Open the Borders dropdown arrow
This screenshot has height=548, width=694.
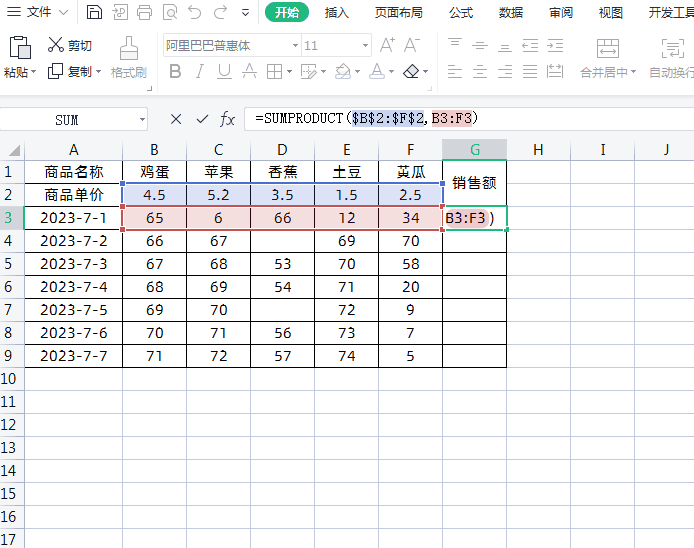(x=289, y=71)
